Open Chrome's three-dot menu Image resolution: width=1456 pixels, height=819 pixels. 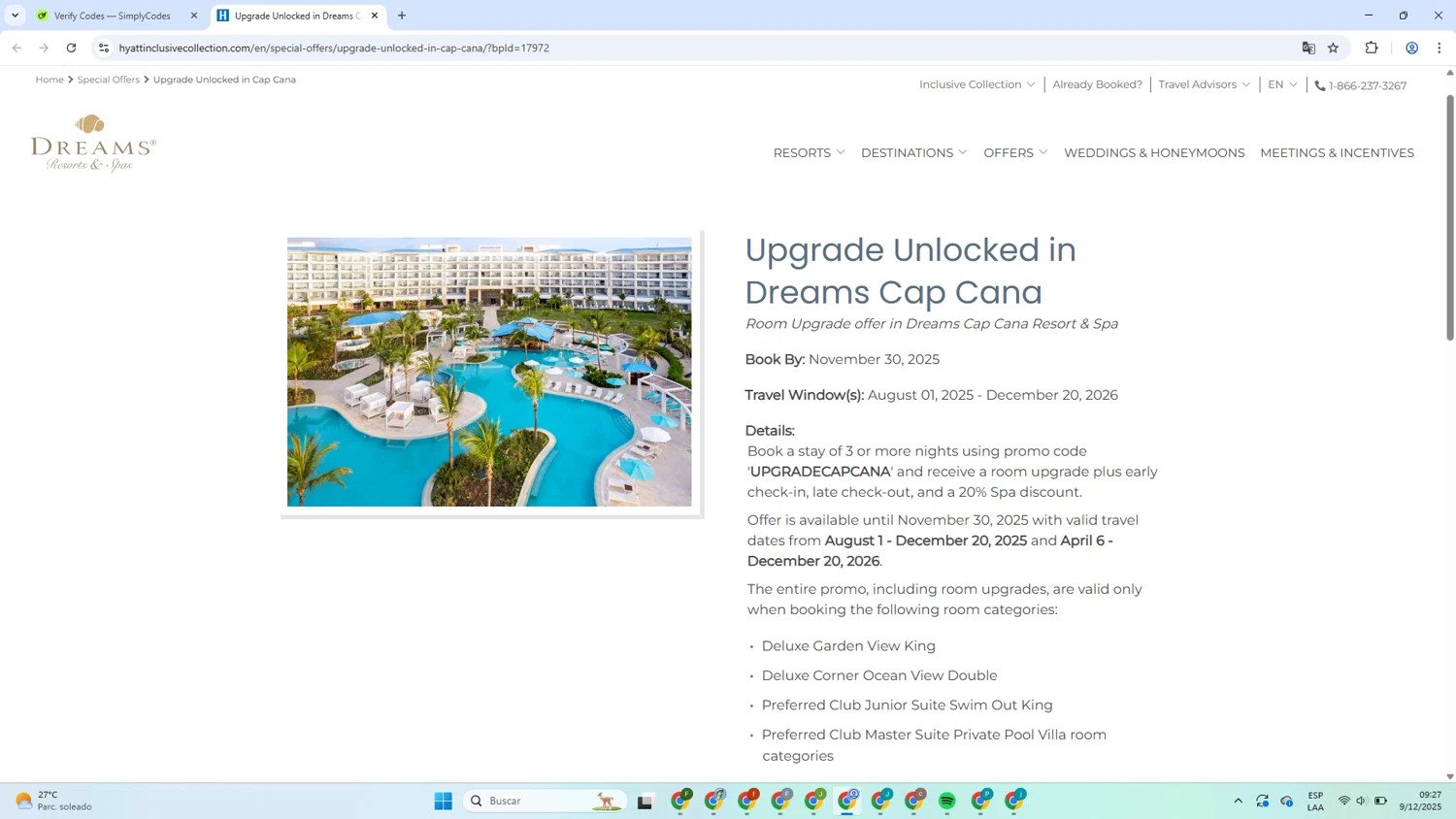(1439, 48)
